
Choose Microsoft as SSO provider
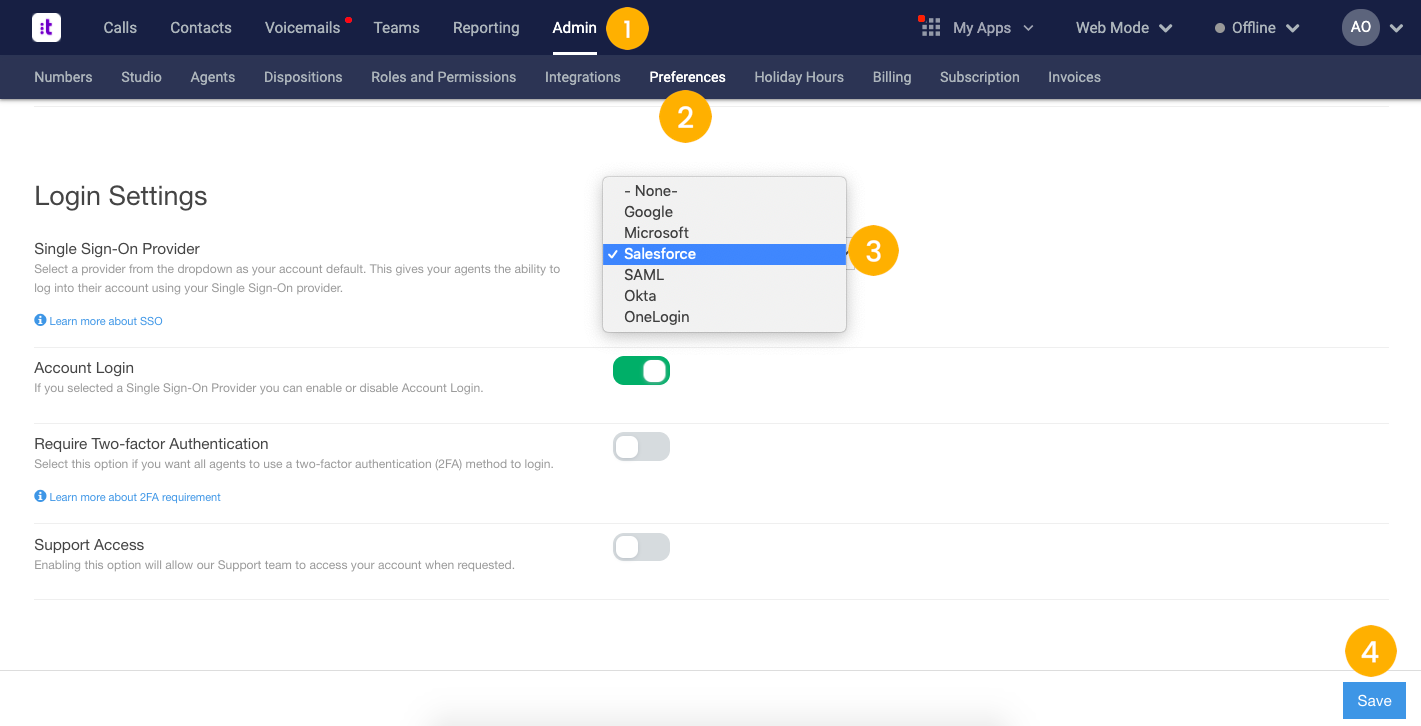tap(724, 233)
